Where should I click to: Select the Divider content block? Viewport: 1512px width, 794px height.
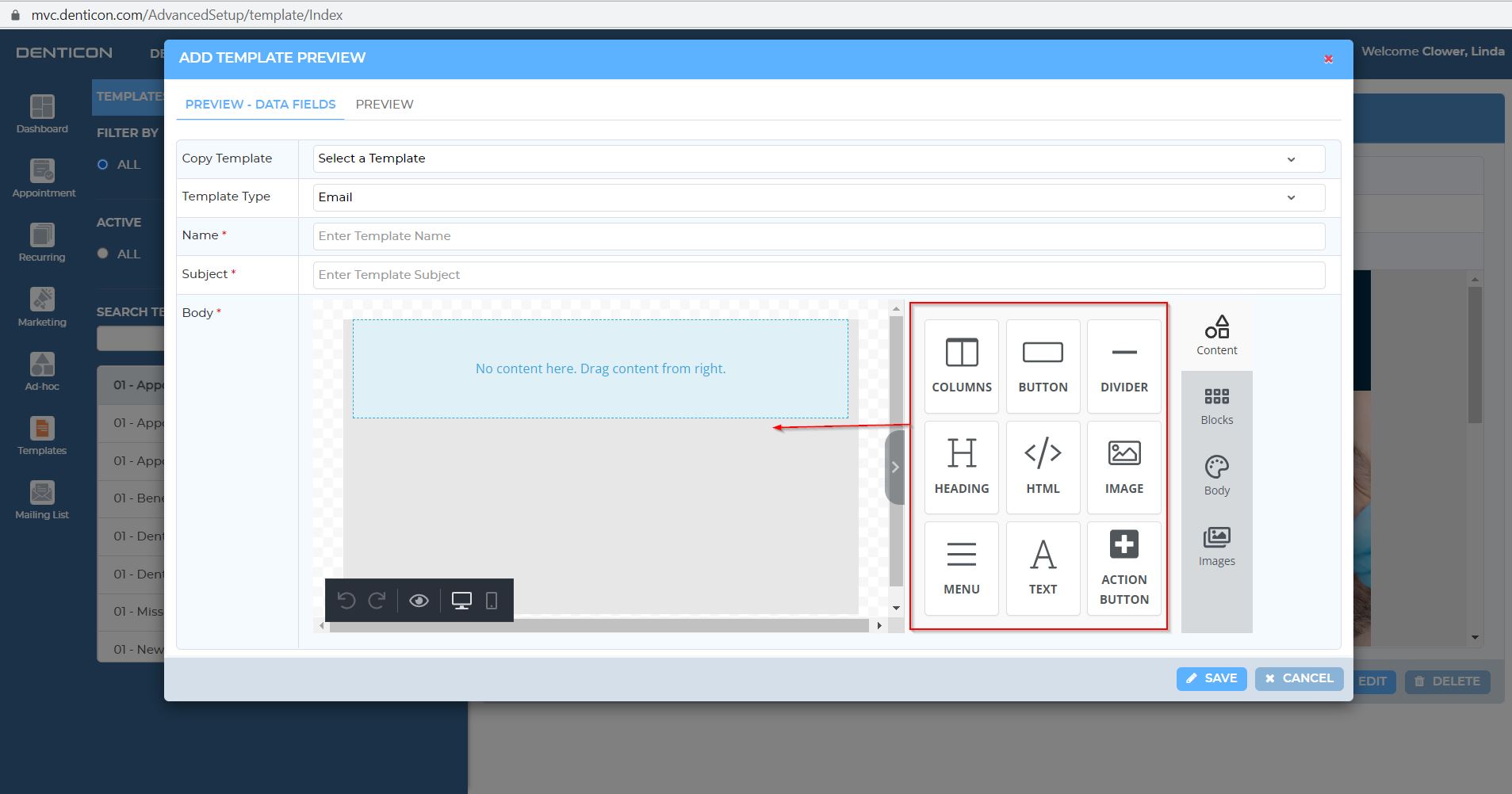1123,365
